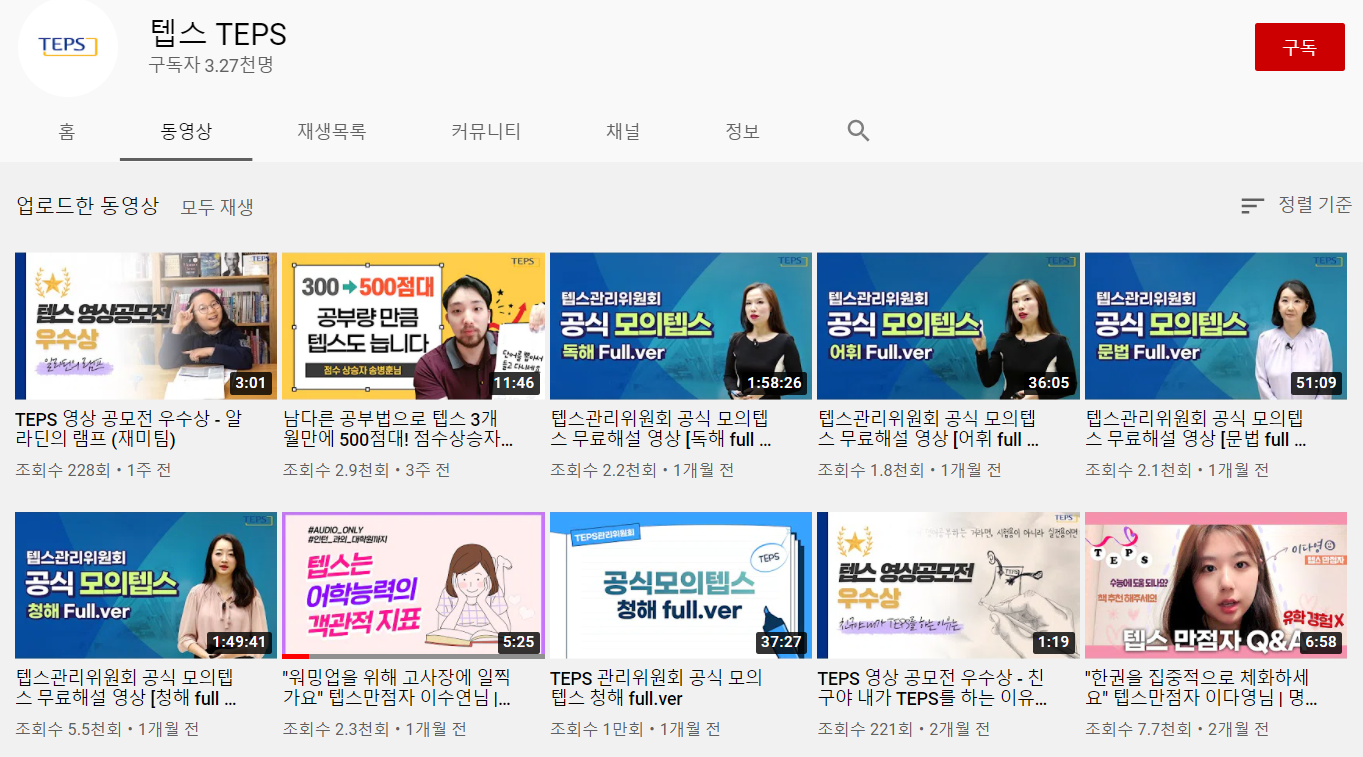Image resolution: width=1363 pixels, height=757 pixels.
Task: Select the 동영상 tab
Action: point(186,131)
